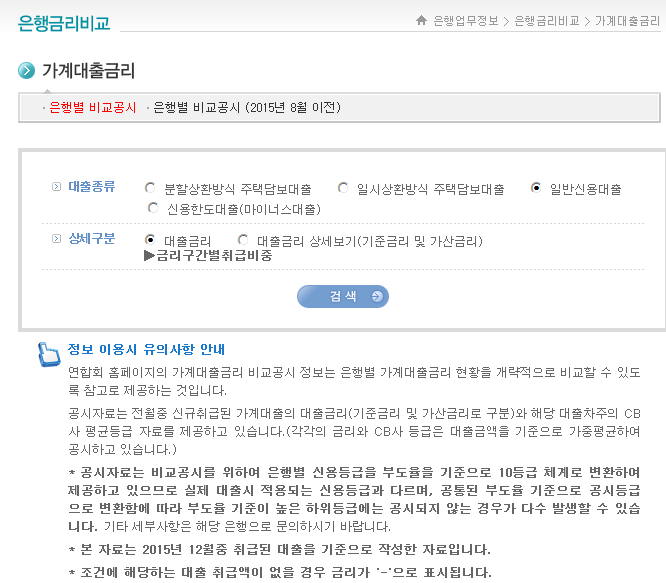666x583 pixels.
Task: Select 대출금리 상세보기 radio option
Action: tap(243, 240)
